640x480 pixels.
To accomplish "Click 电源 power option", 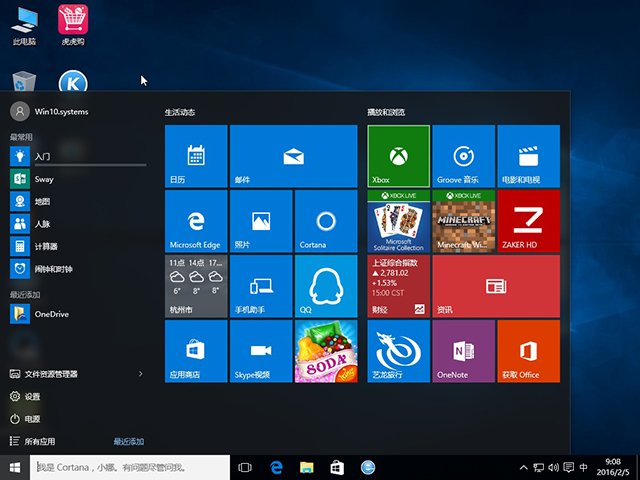I will tap(33, 419).
